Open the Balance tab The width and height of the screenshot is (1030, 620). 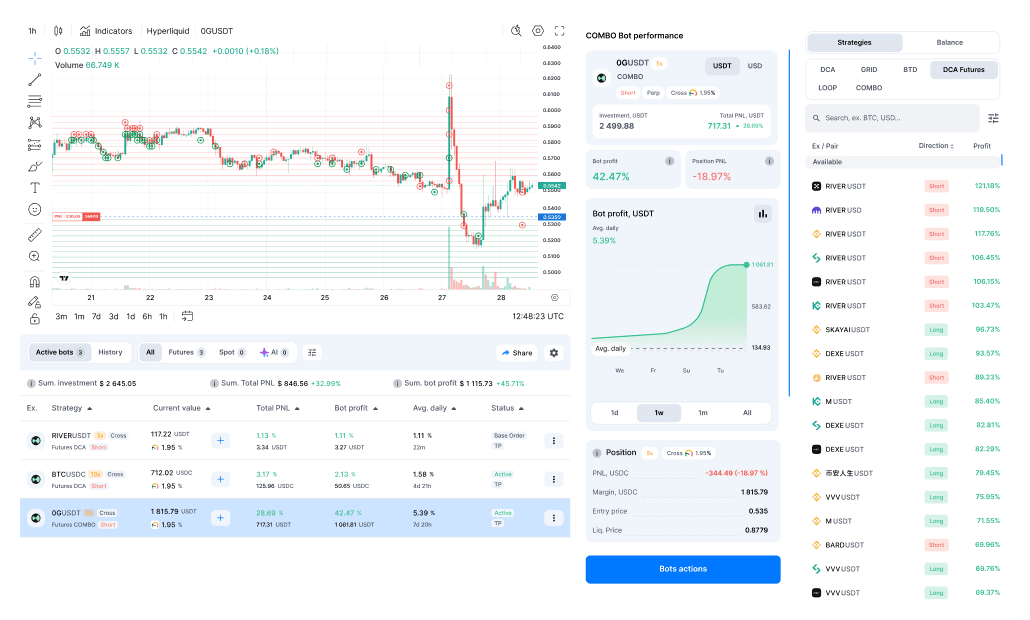point(950,43)
